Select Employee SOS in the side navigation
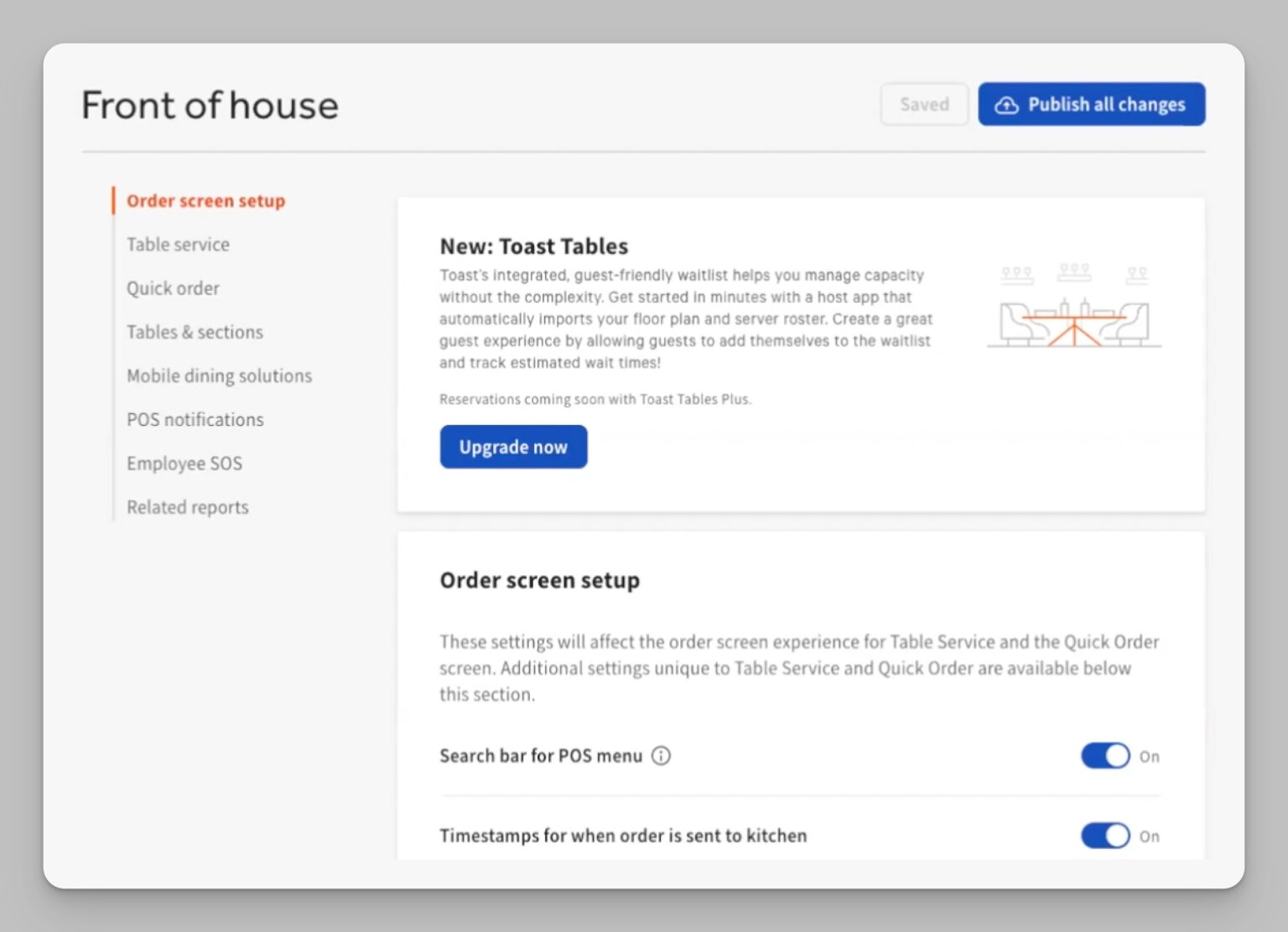1288x932 pixels. 184,463
